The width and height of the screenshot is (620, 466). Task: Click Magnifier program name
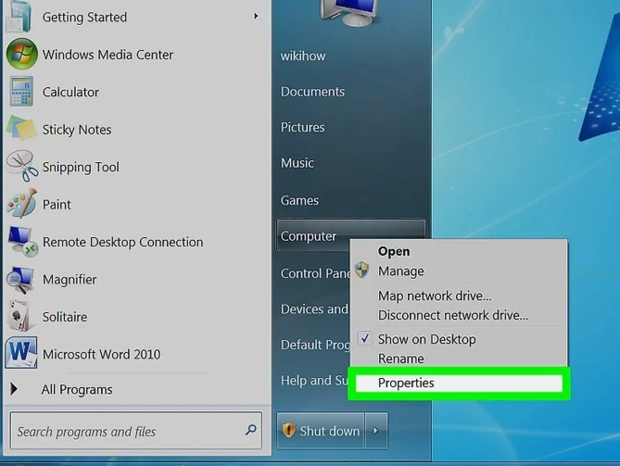point(70,279)
